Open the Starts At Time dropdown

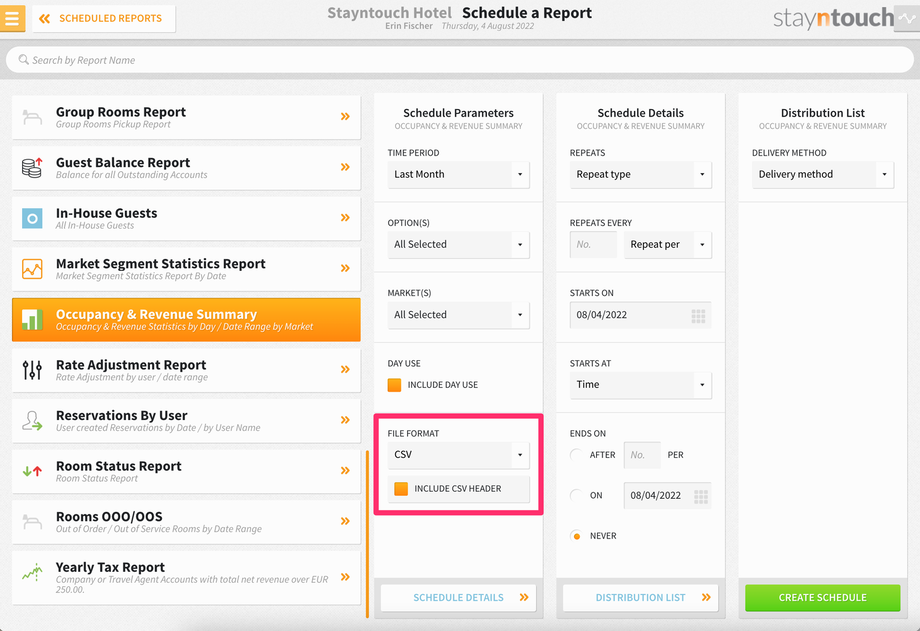[641, 385]
